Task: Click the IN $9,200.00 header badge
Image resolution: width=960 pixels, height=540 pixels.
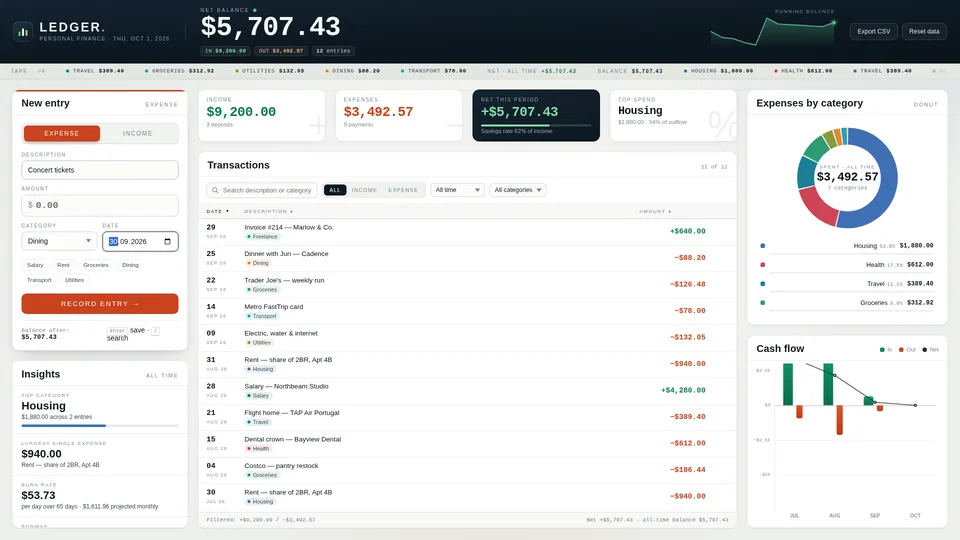Action: [225, 51]
